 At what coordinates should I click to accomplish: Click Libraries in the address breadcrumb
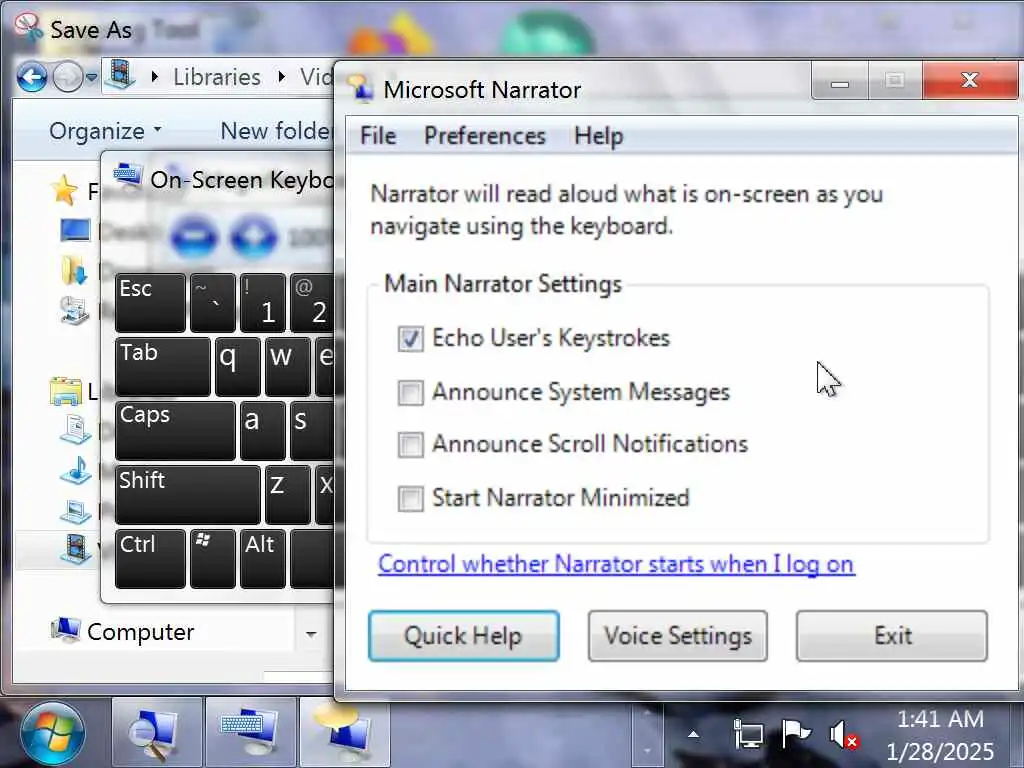[217, 77]
